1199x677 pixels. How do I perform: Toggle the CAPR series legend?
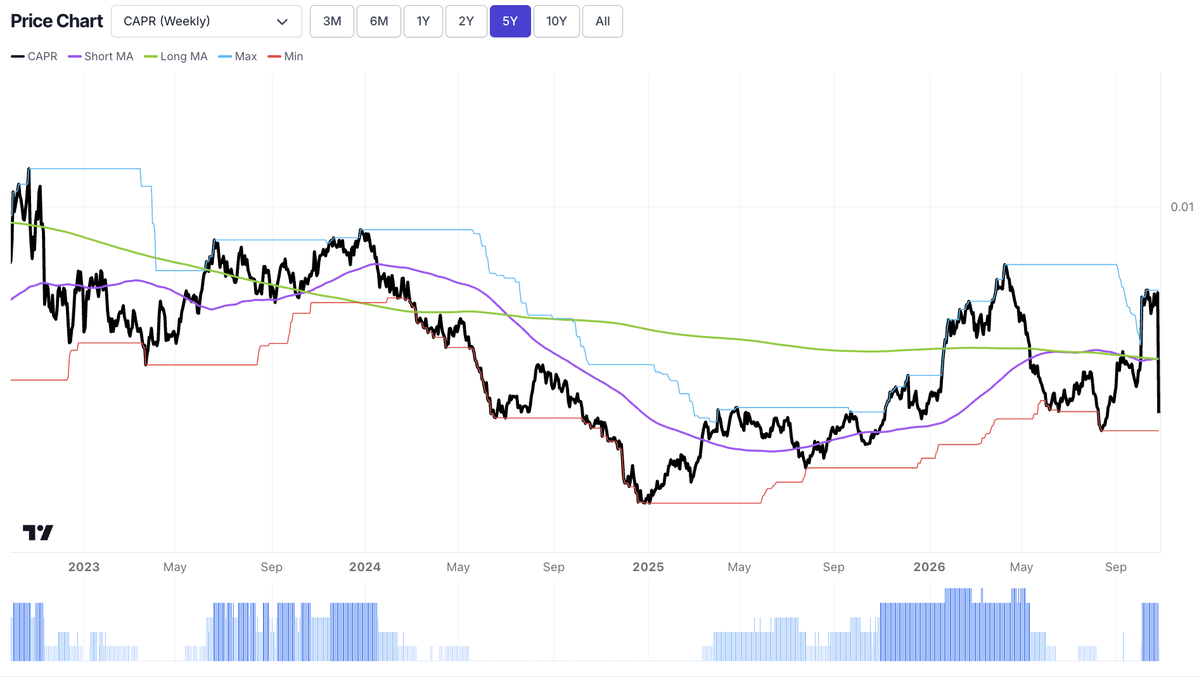click(34, 57)
